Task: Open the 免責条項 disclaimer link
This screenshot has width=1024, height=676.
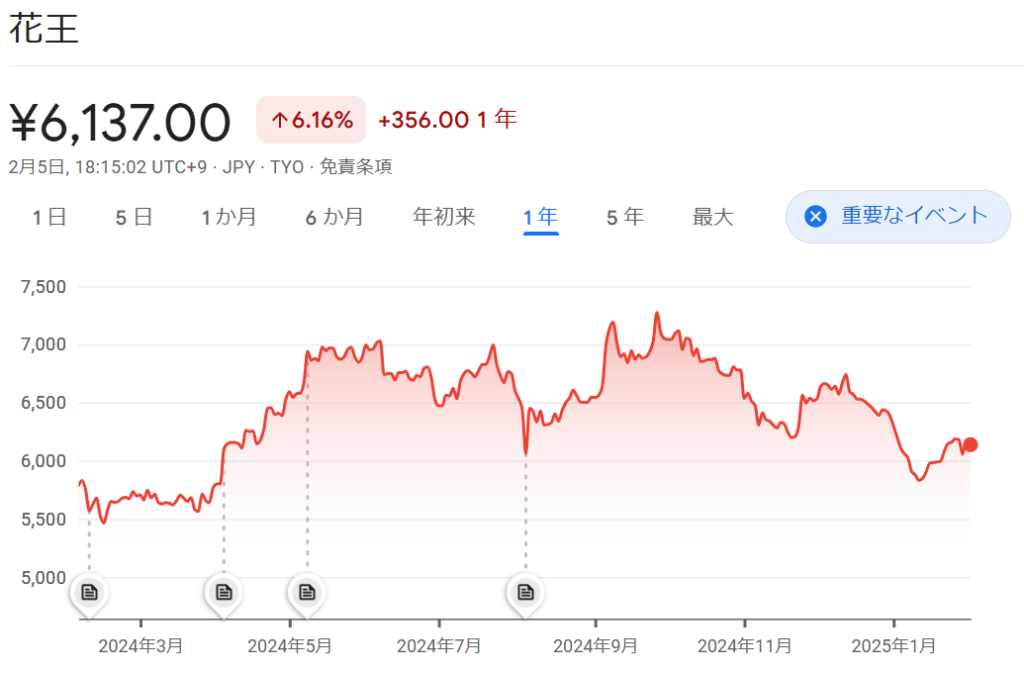Action: tap(355, 167)
